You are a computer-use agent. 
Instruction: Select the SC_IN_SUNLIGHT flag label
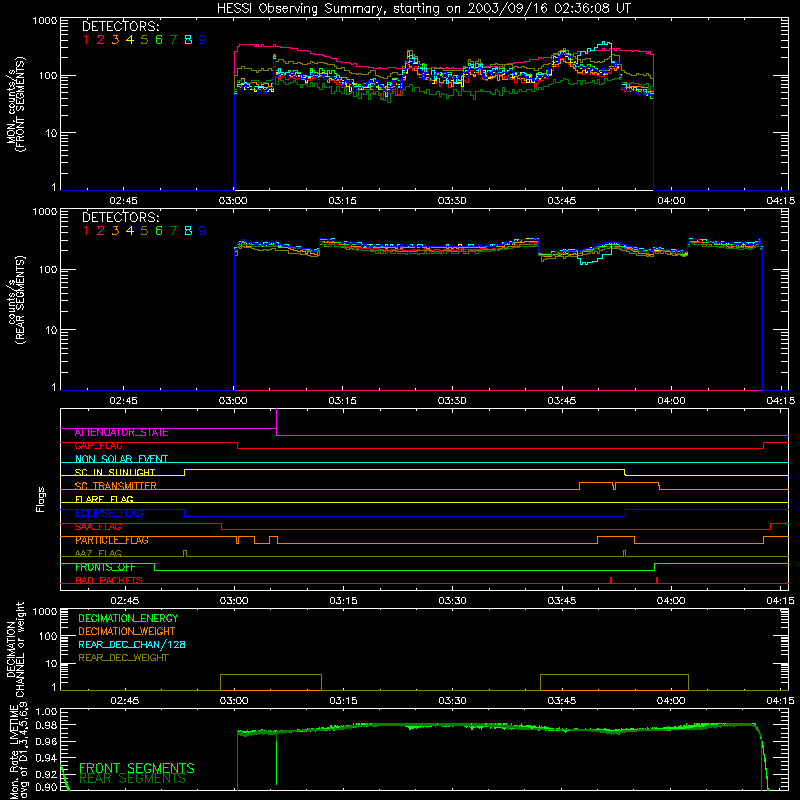point(115,472)
